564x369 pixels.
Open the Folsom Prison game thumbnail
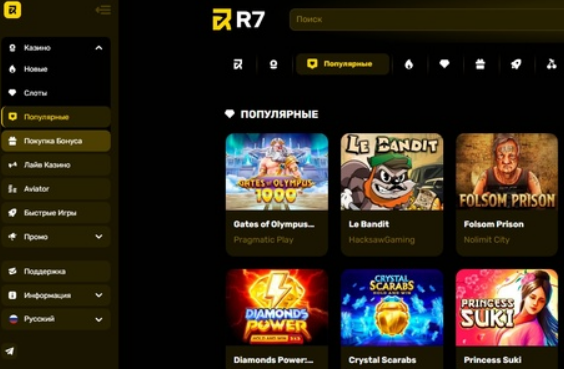[507, 172]
